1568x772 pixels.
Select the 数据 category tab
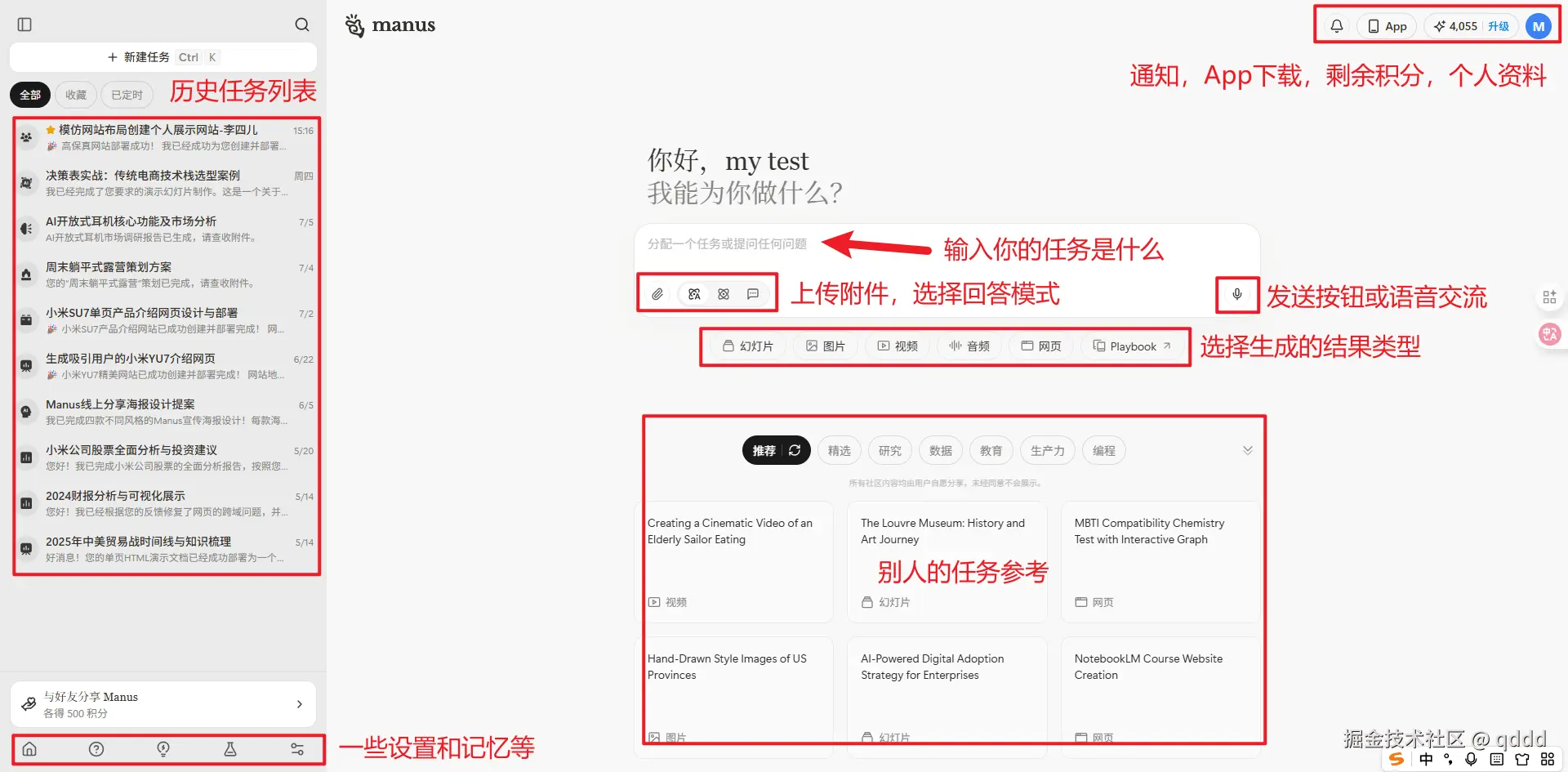pyautogui.click(x=941, y=450)
